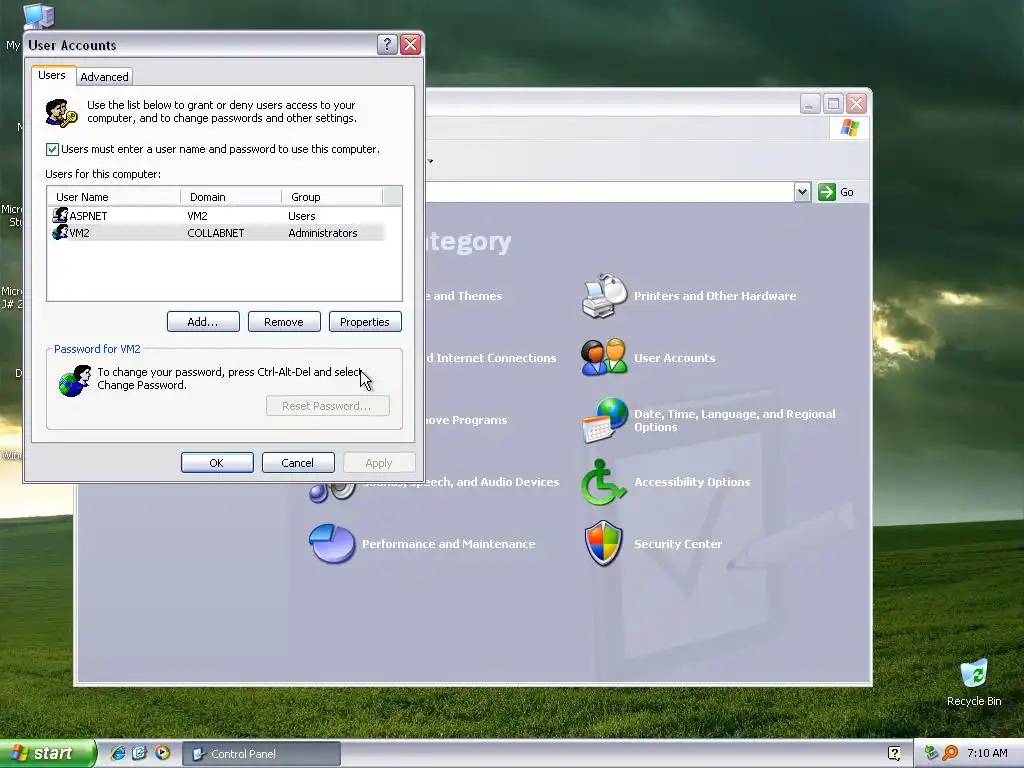This screenshot has height=768, width=1024.
Task: Open the My Computer desktop icon
Action: 39,16
